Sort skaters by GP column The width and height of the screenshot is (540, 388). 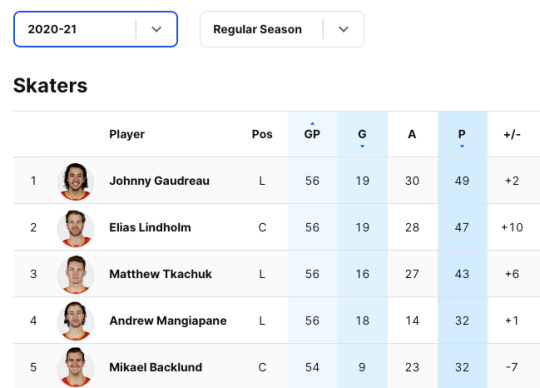(312, 134)
